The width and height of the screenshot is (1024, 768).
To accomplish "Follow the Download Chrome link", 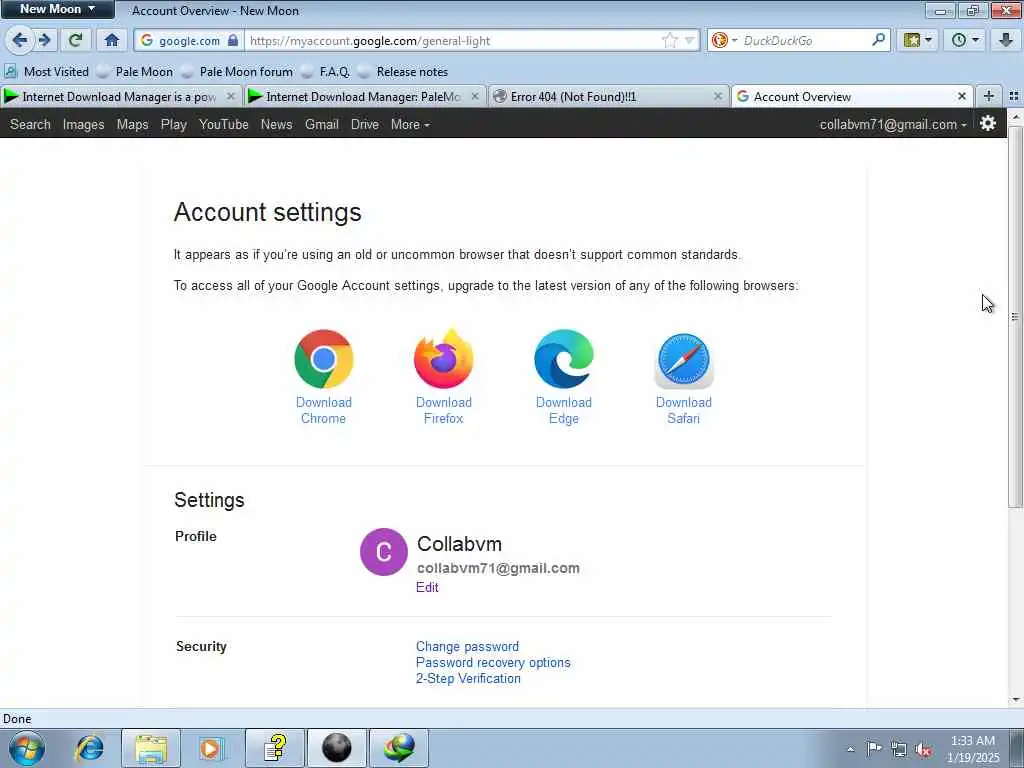I will coord(323,410).
